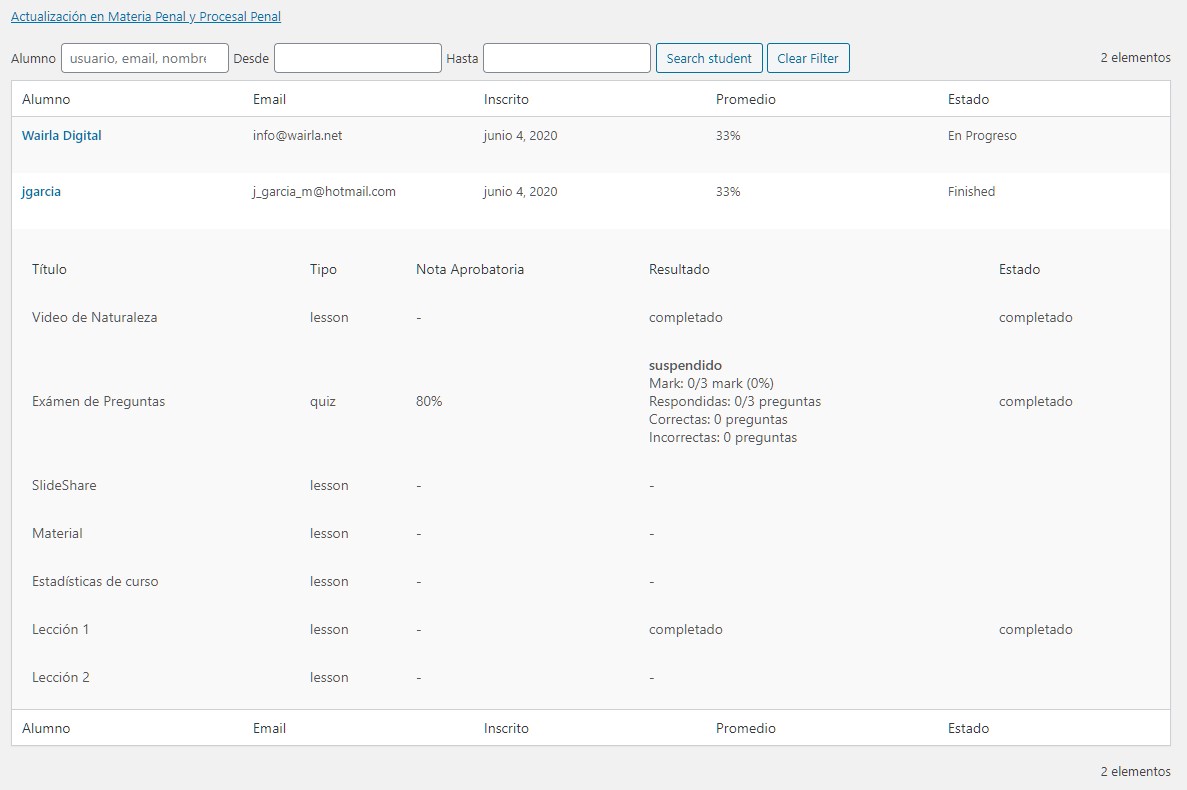Select the Promedio footer column label
Viewport: 1187px width, 790px height.
[x=746, y=728]
